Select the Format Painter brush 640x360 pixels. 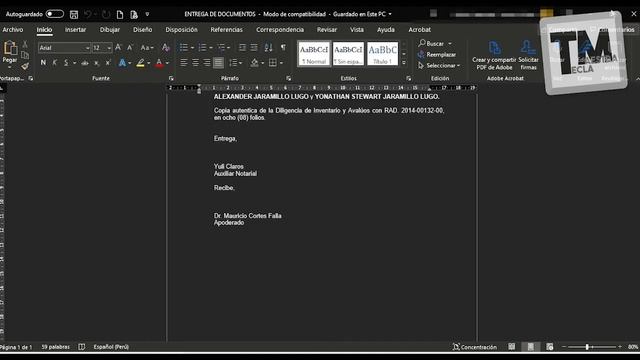pos(25,66)
